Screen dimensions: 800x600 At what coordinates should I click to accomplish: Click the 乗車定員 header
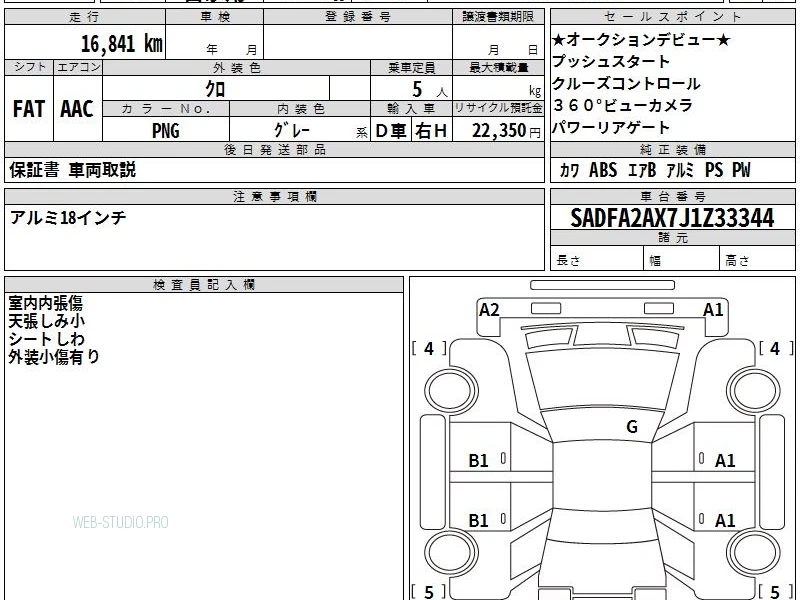point(411,67)
